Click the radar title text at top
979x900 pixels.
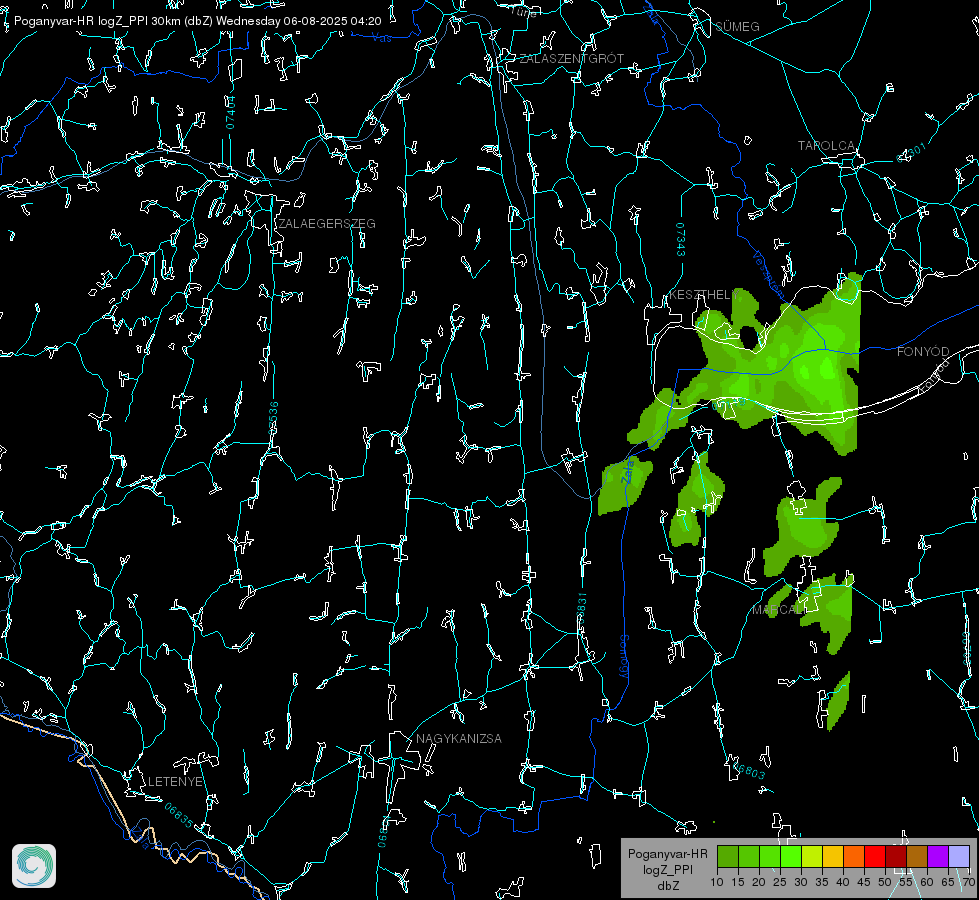tap(197, 21)
